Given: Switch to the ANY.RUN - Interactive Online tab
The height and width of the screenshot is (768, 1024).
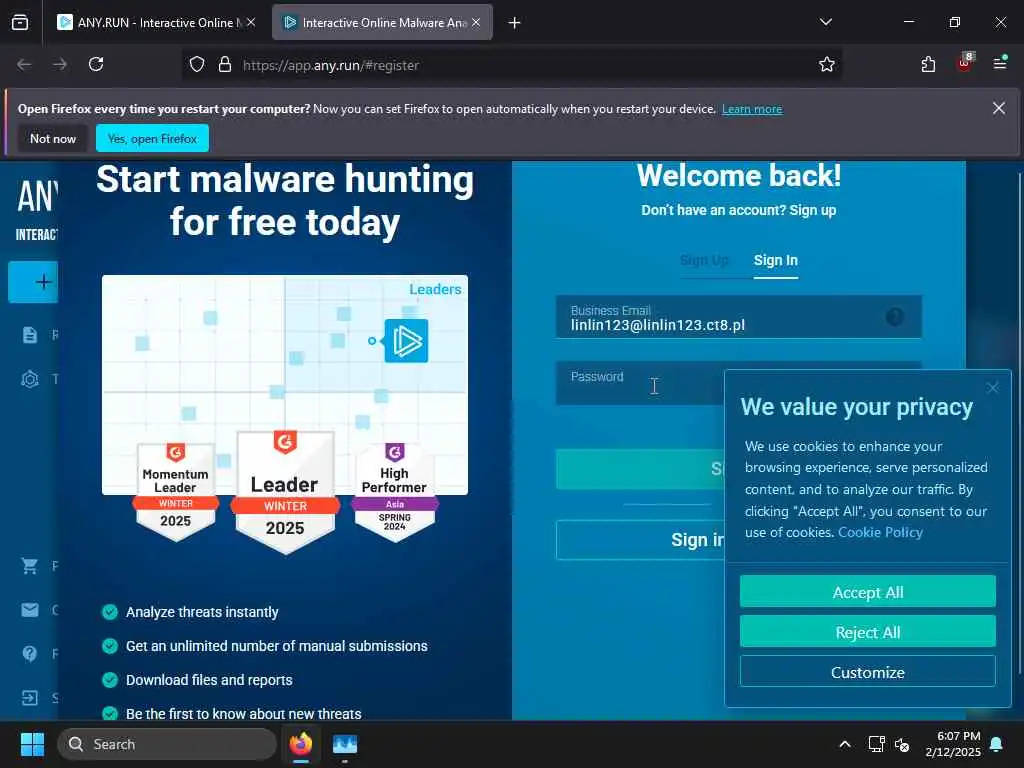Looking at the screenshot, I should (x=157, y=22).
